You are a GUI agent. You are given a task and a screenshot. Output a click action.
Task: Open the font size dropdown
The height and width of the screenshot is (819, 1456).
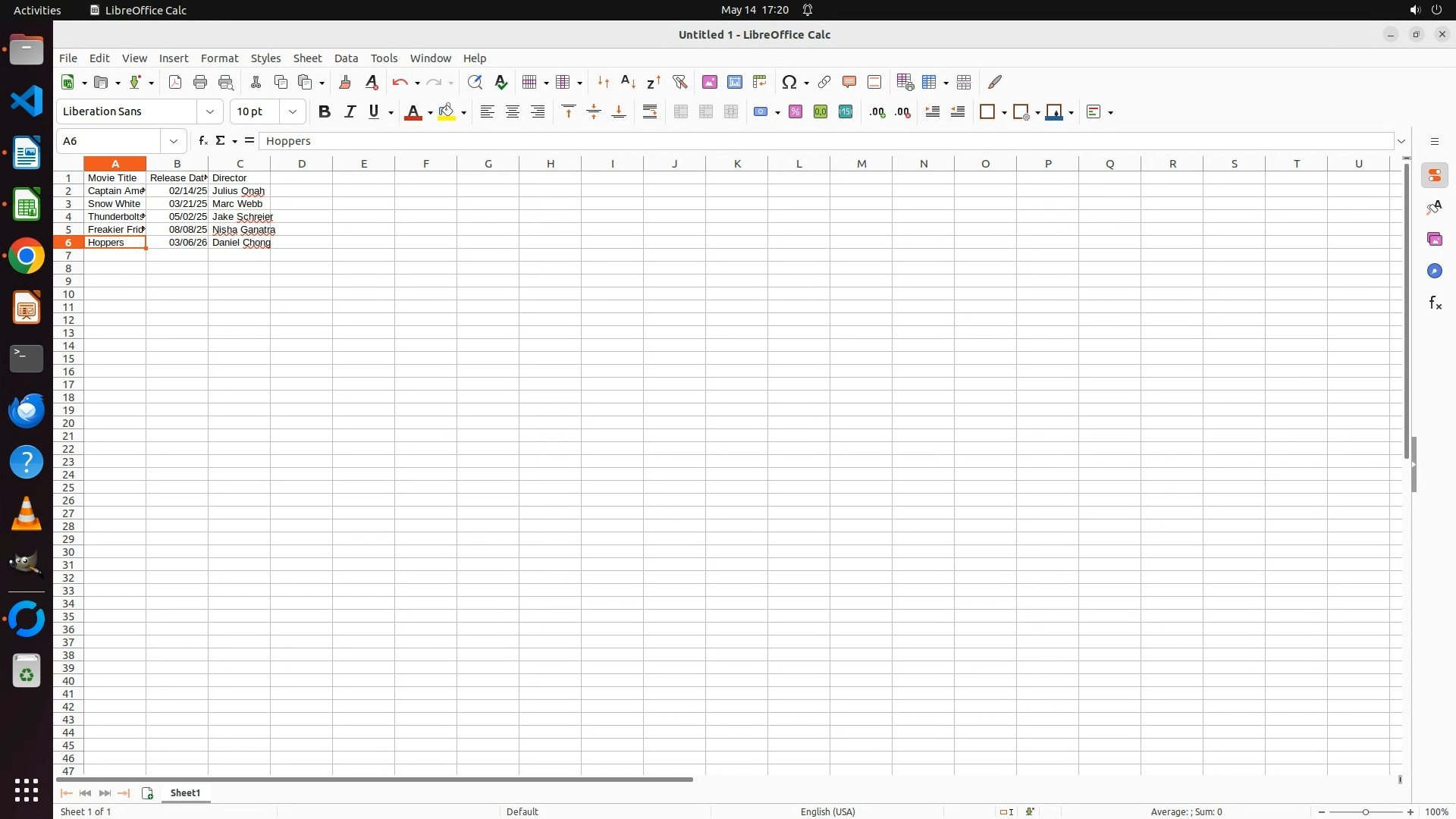tap(293, 112)
